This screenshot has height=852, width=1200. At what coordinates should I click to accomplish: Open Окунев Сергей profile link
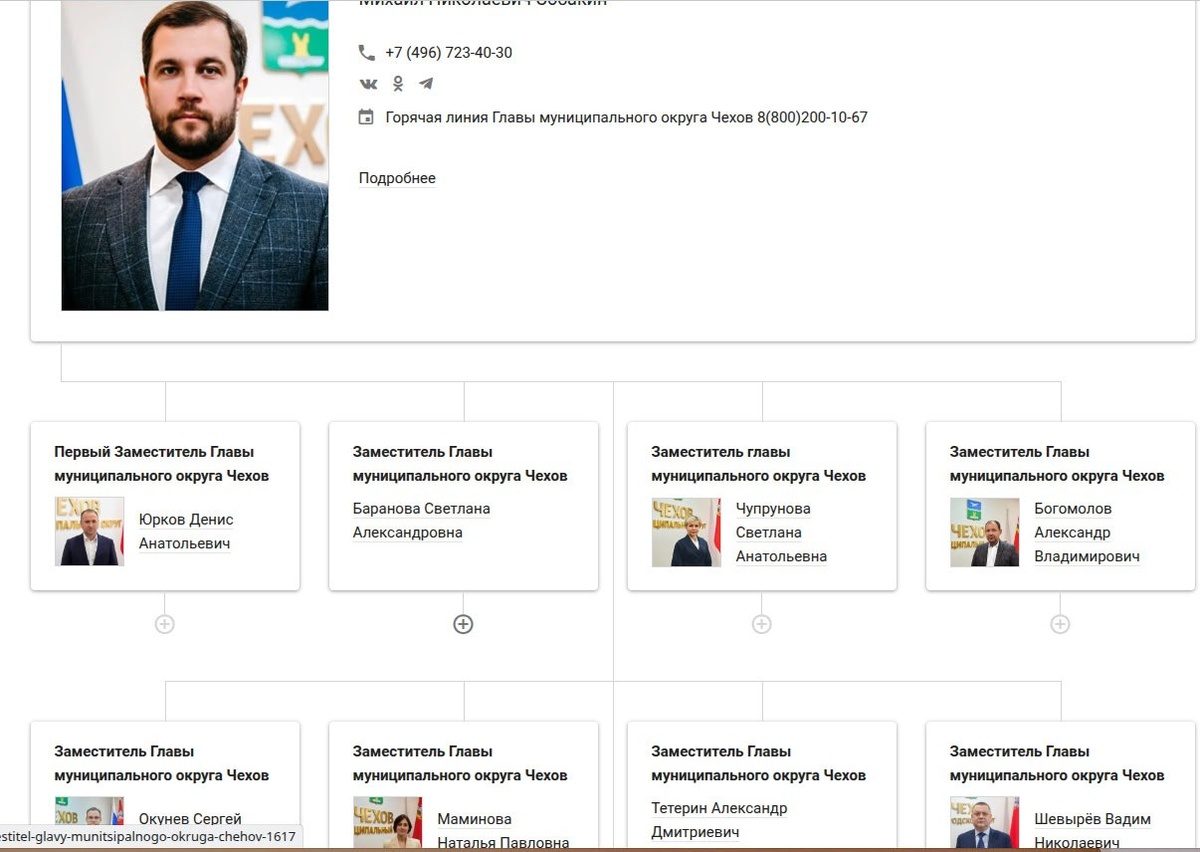pyautogui.click(x=190, y=819)
